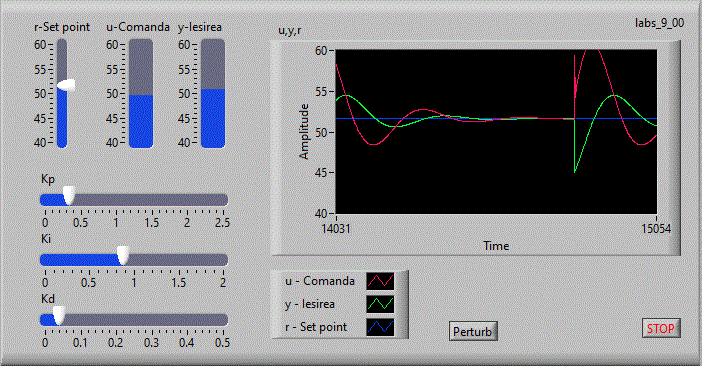Screen dimensions: 702x366
Task: Click the Amplitude axis minimum value 40
Action: 321,213
